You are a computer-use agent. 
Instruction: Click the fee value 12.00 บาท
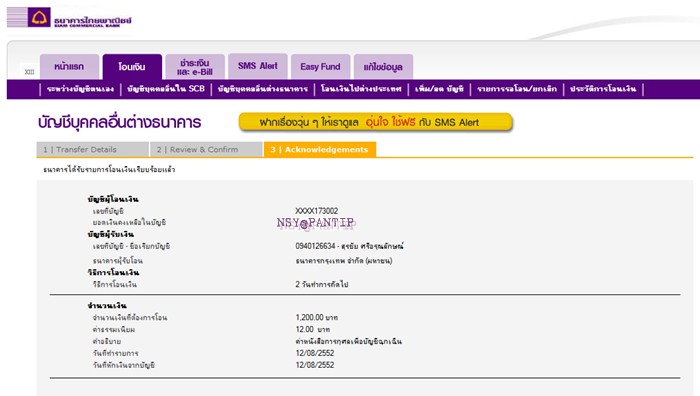312,329
